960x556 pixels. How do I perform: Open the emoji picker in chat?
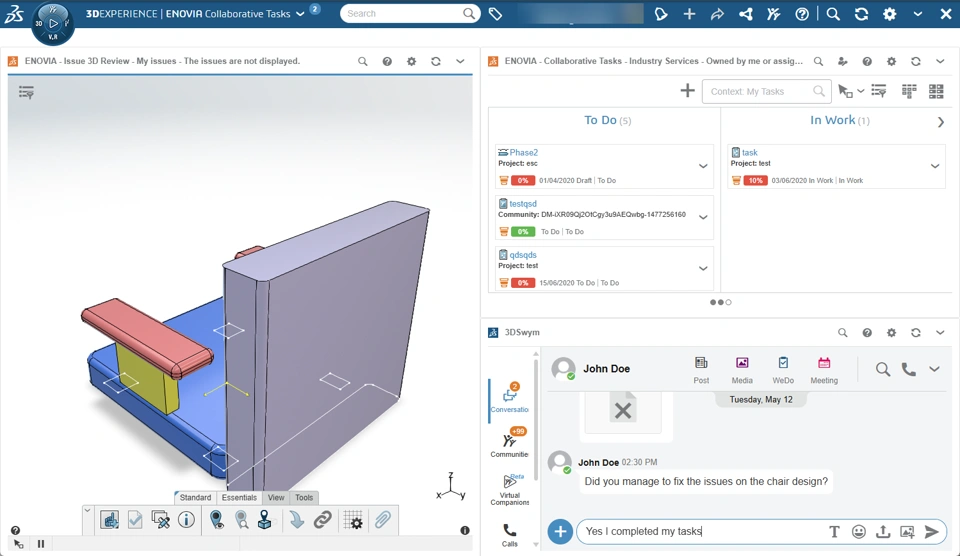point(858,532)
